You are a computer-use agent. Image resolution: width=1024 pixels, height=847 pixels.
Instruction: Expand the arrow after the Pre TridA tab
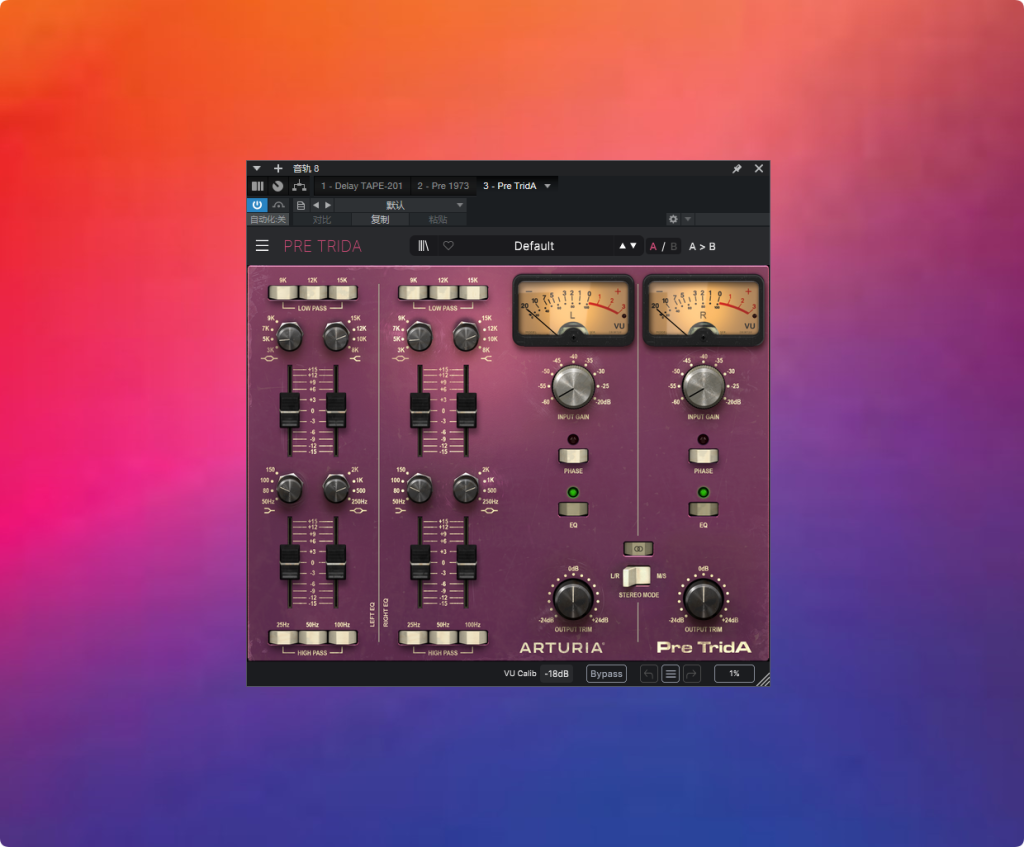[548, 186]
